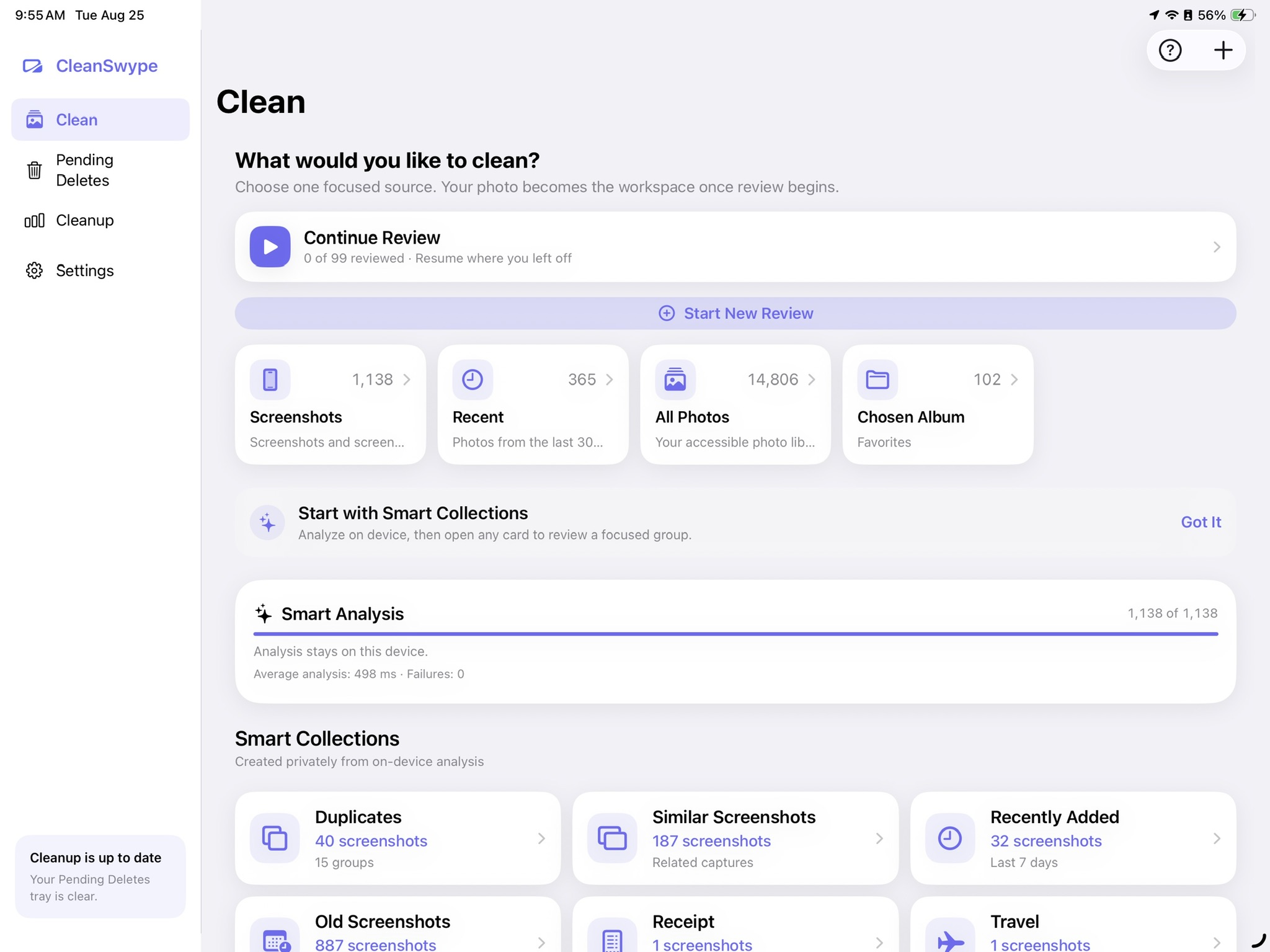
Task: Expand All Photos chevron next to 14,806
Action: pyautogui.click(x=812, y=380)
